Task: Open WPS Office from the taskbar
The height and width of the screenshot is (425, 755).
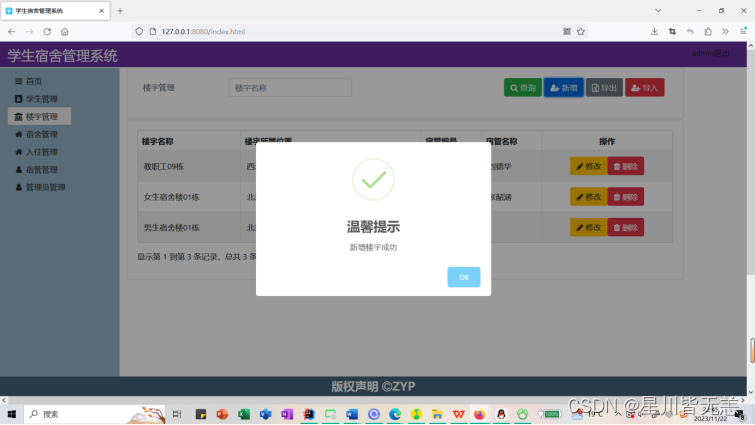Action: [x=458, y=414]
